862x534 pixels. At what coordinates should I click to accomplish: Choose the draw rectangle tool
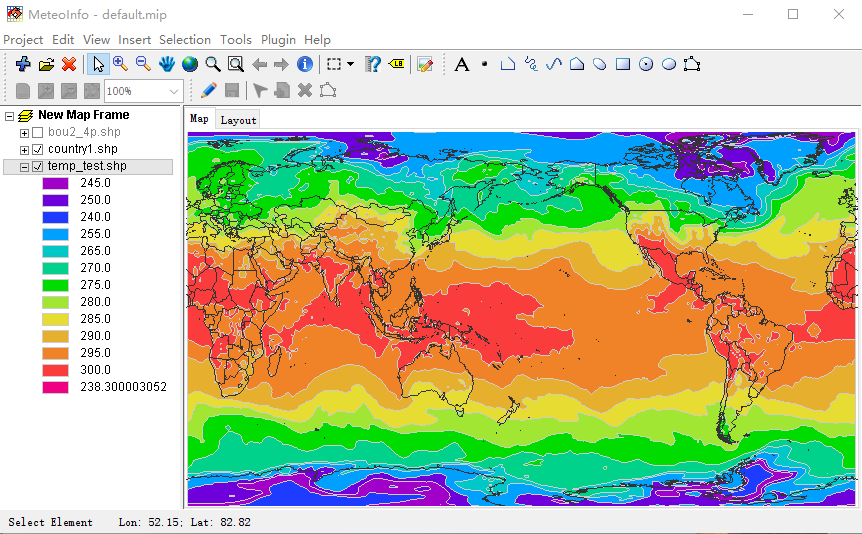pyautogui.click(x=622, y=64)
